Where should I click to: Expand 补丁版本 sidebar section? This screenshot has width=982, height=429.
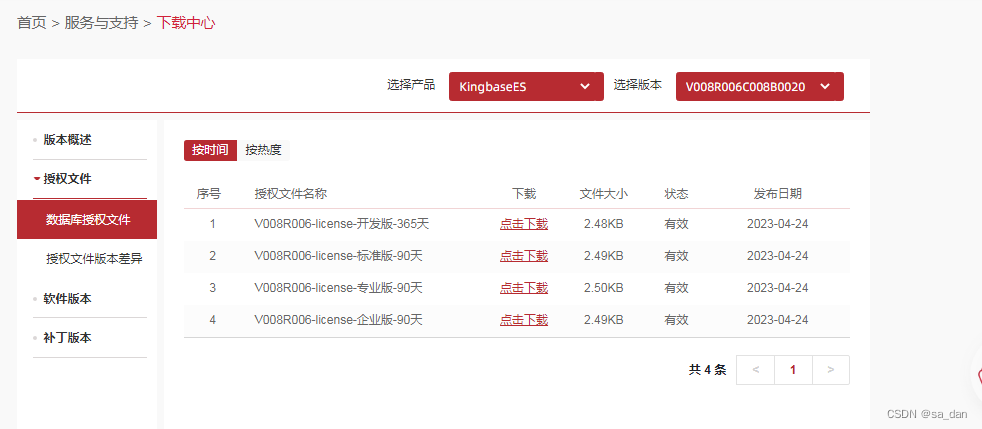click(68, 338)
